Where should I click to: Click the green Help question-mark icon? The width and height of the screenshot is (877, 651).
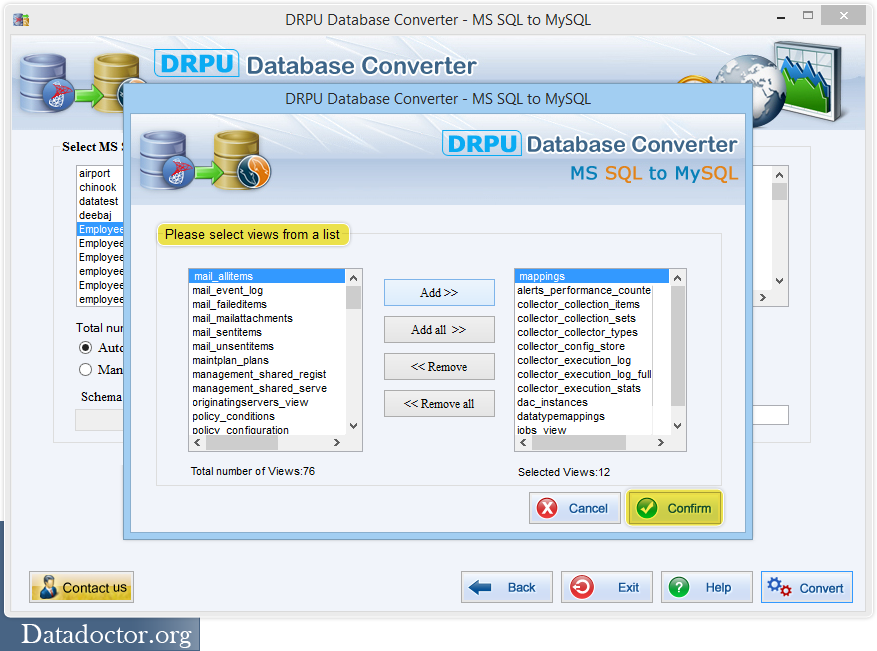(x=679, y=587)
